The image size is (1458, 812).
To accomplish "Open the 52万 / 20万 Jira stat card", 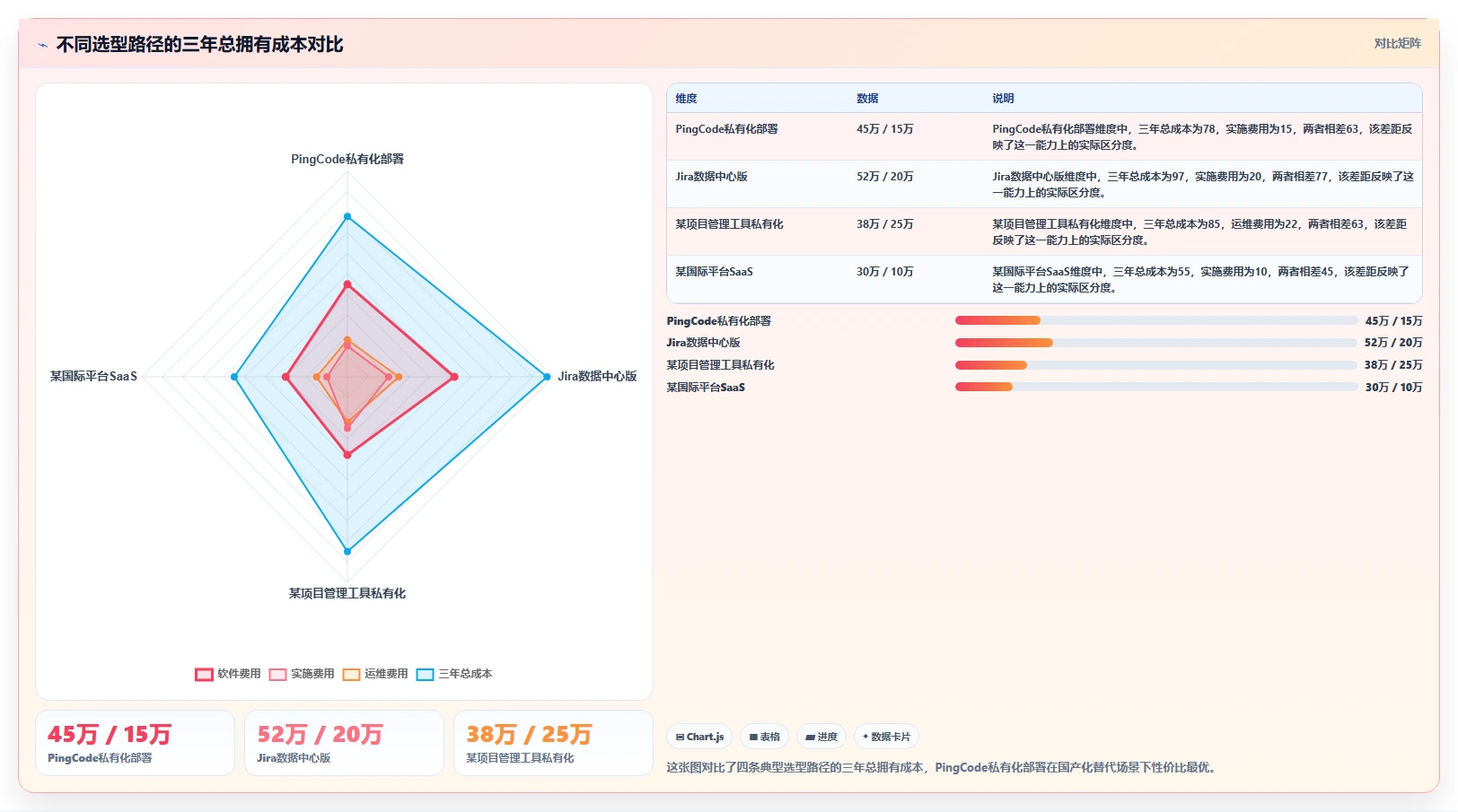I will (x=344, y=743).
